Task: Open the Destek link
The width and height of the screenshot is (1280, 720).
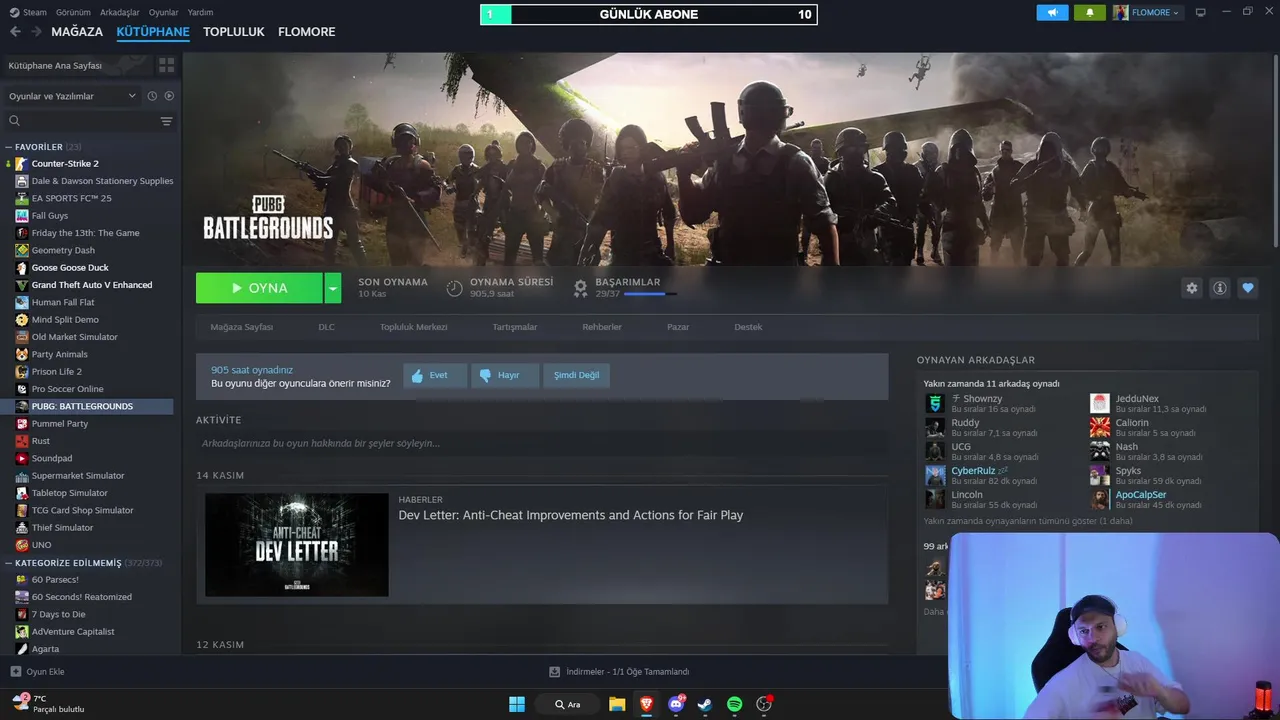Action: 748,327
